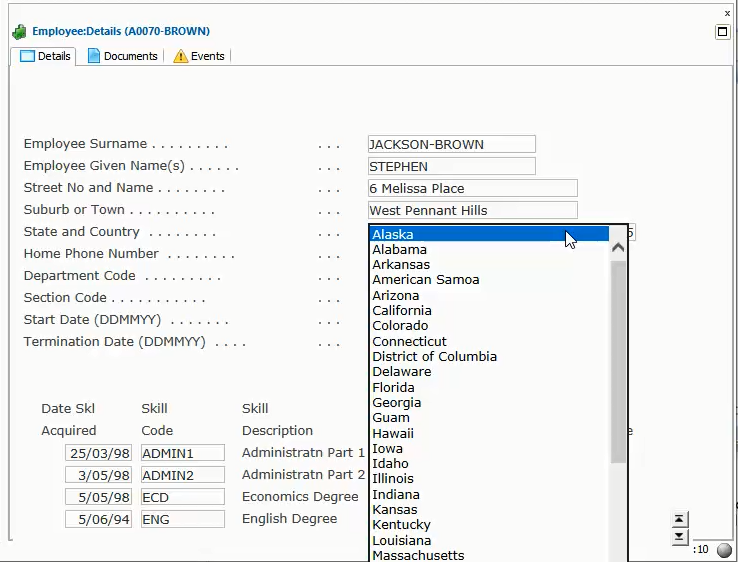738x562 pixels.
Task: Choose Louisiana from the state list
Action: click(x=401, y=541)
